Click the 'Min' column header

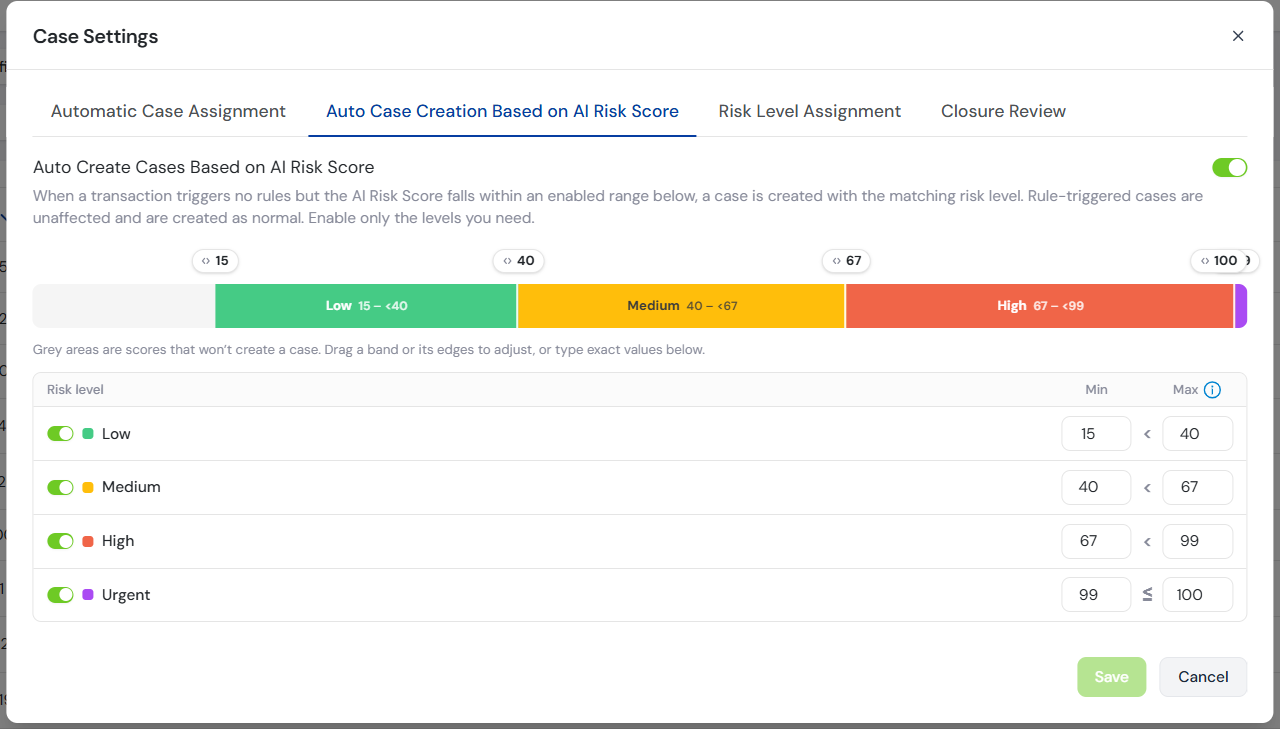tap(1096, 390)
